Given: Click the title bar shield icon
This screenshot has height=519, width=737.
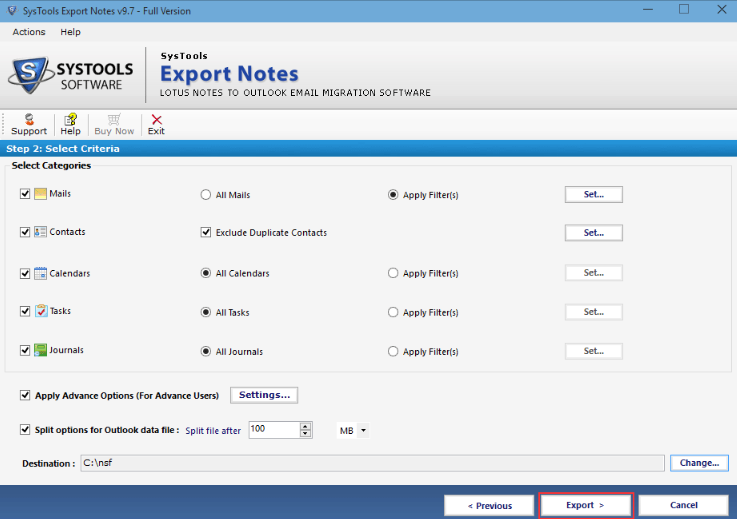Looking at the screenshot, I should [x=12, y=10].
